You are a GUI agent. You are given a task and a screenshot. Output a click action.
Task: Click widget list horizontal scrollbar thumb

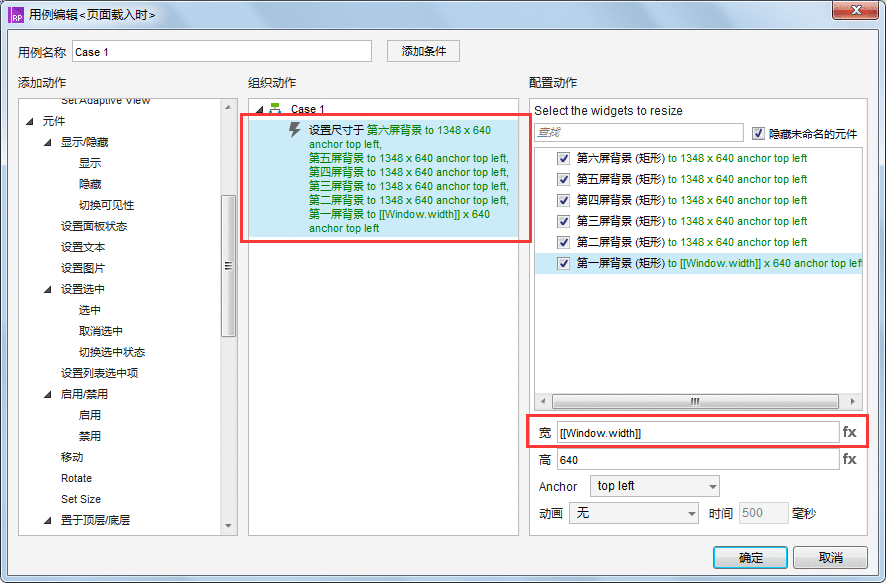tap(695, 401)
